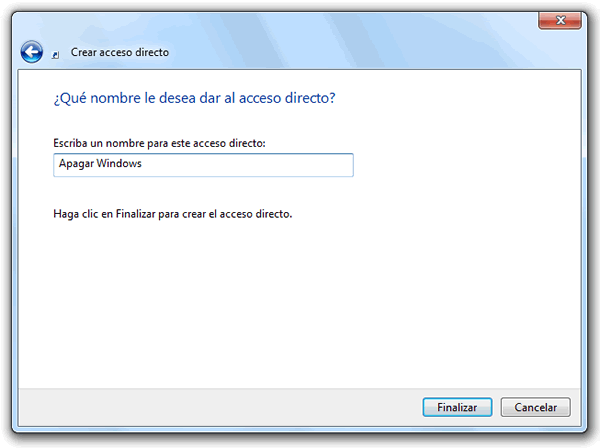The height and width of the screenshot is (448, 600).
Task: Click the Cancelar button
Action: [x=535, y=407]
